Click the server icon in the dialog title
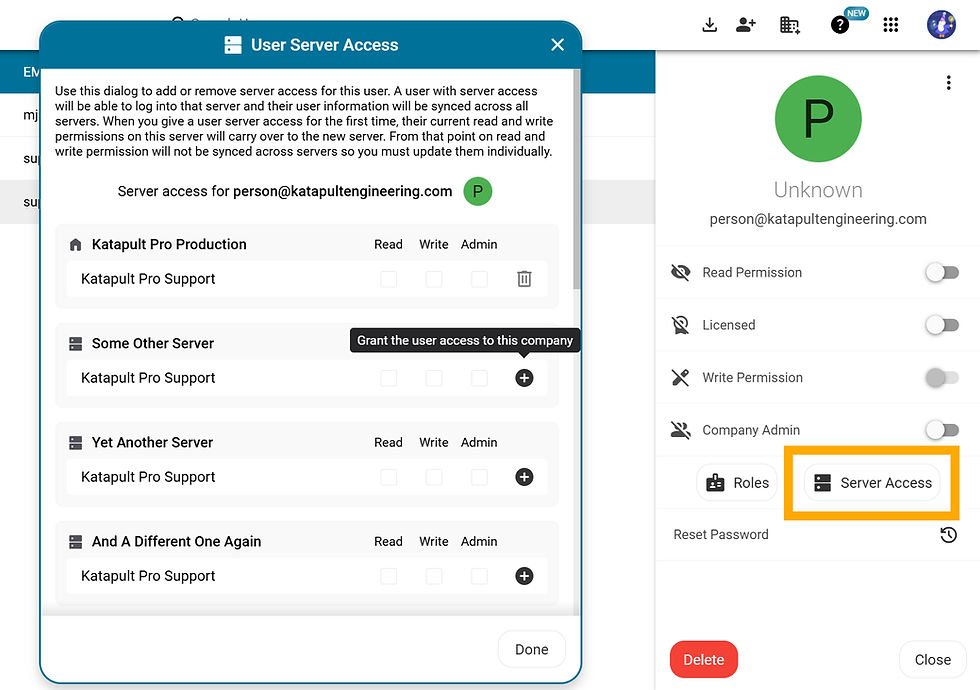Screen dimensions: 980x690 click(233, 44)
